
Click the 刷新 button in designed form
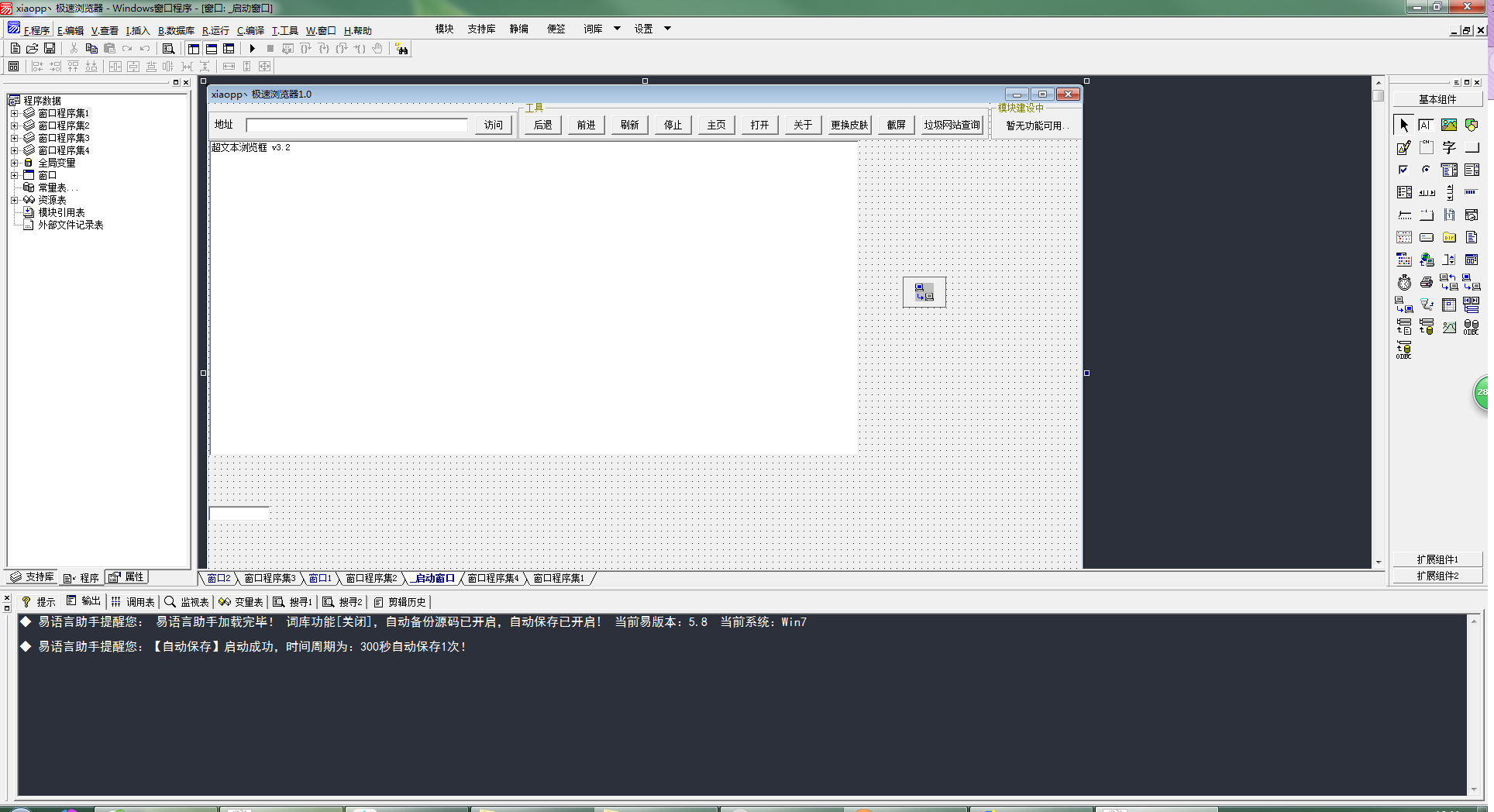pyautogui.click(x=629, y=125)
